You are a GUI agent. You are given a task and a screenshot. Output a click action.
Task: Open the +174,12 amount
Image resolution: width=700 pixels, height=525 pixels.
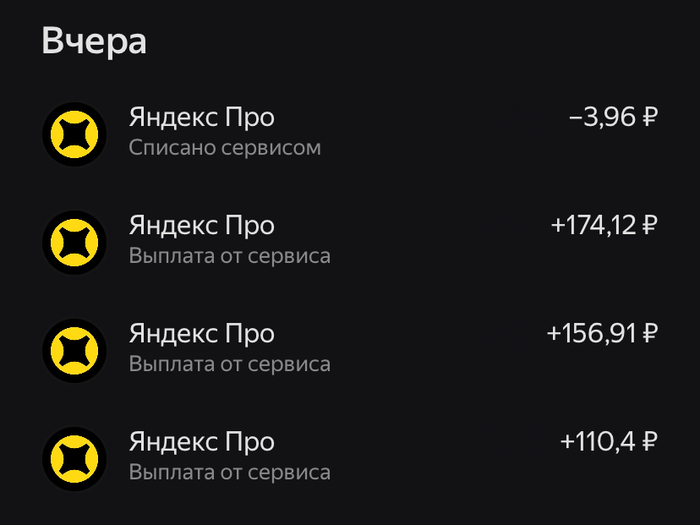pos(593,226)
